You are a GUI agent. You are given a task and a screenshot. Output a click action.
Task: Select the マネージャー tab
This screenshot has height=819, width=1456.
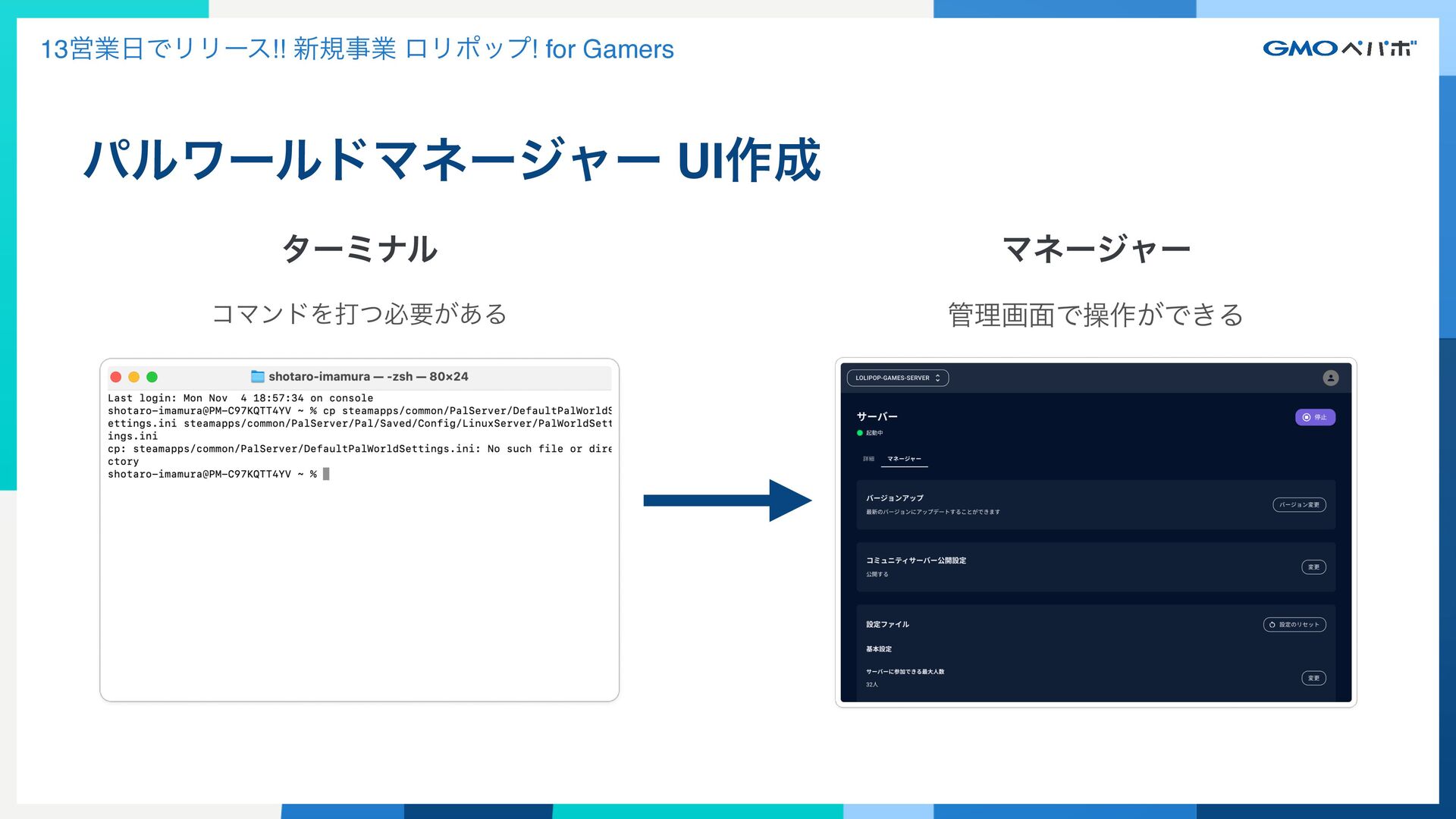(x=904, y=459)
